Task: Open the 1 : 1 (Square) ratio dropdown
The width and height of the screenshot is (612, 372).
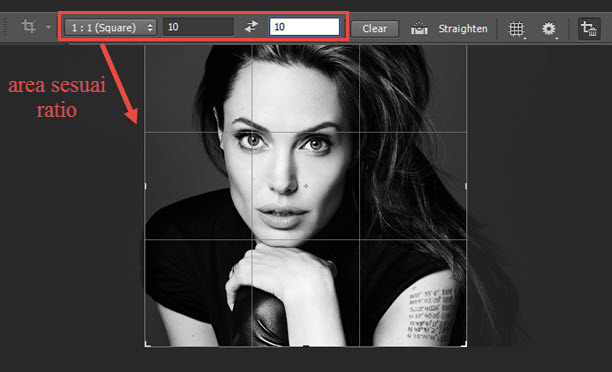Action: tap(110, 28)
